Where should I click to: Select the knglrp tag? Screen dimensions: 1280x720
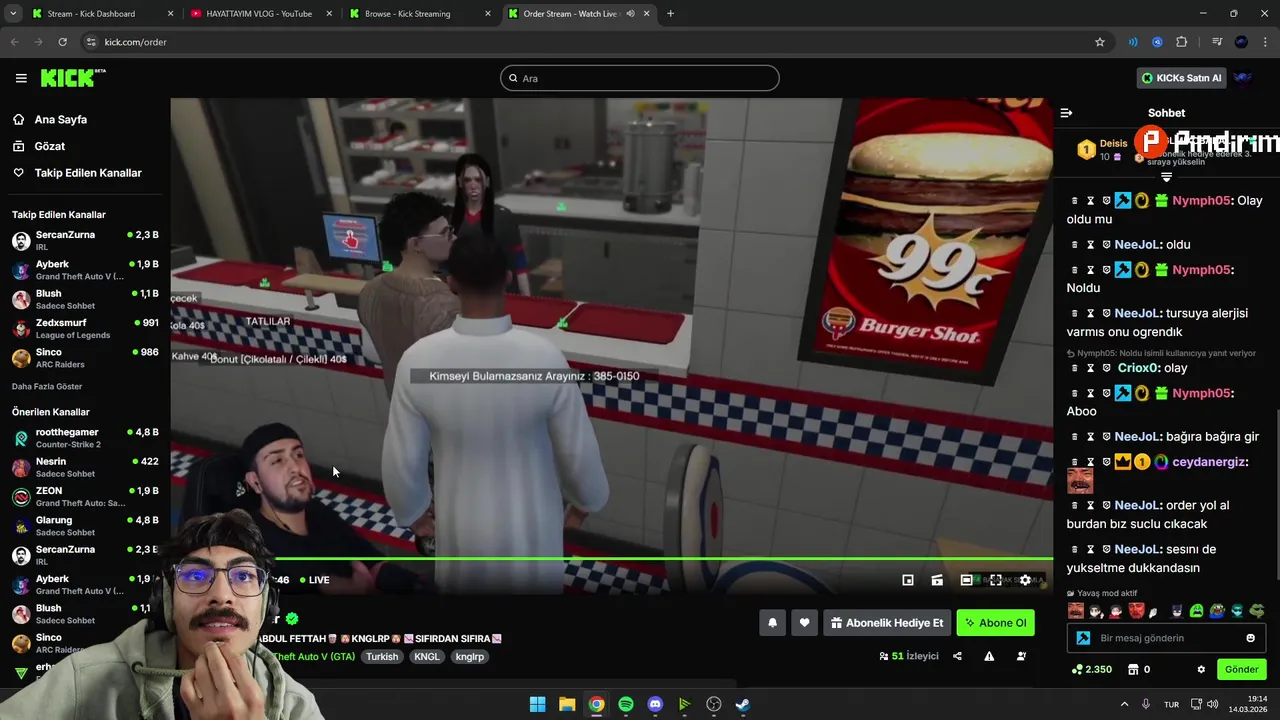coord(470,657)
